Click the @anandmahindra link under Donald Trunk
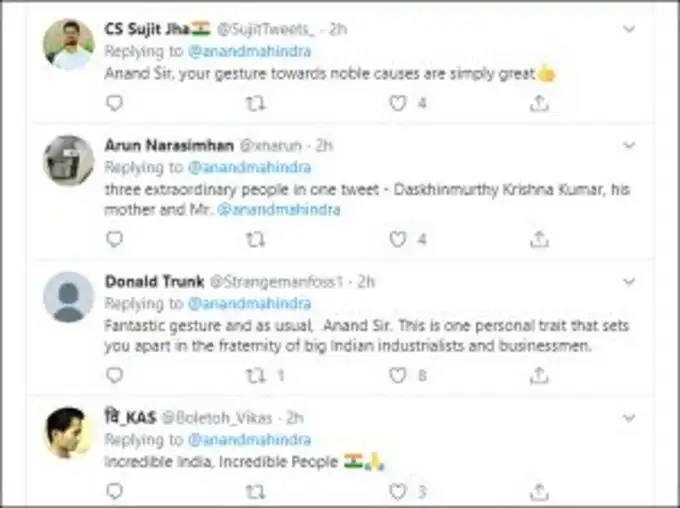The width and height of the screenshot is (680, 508). pyautogui.click(x=249, y=303)
